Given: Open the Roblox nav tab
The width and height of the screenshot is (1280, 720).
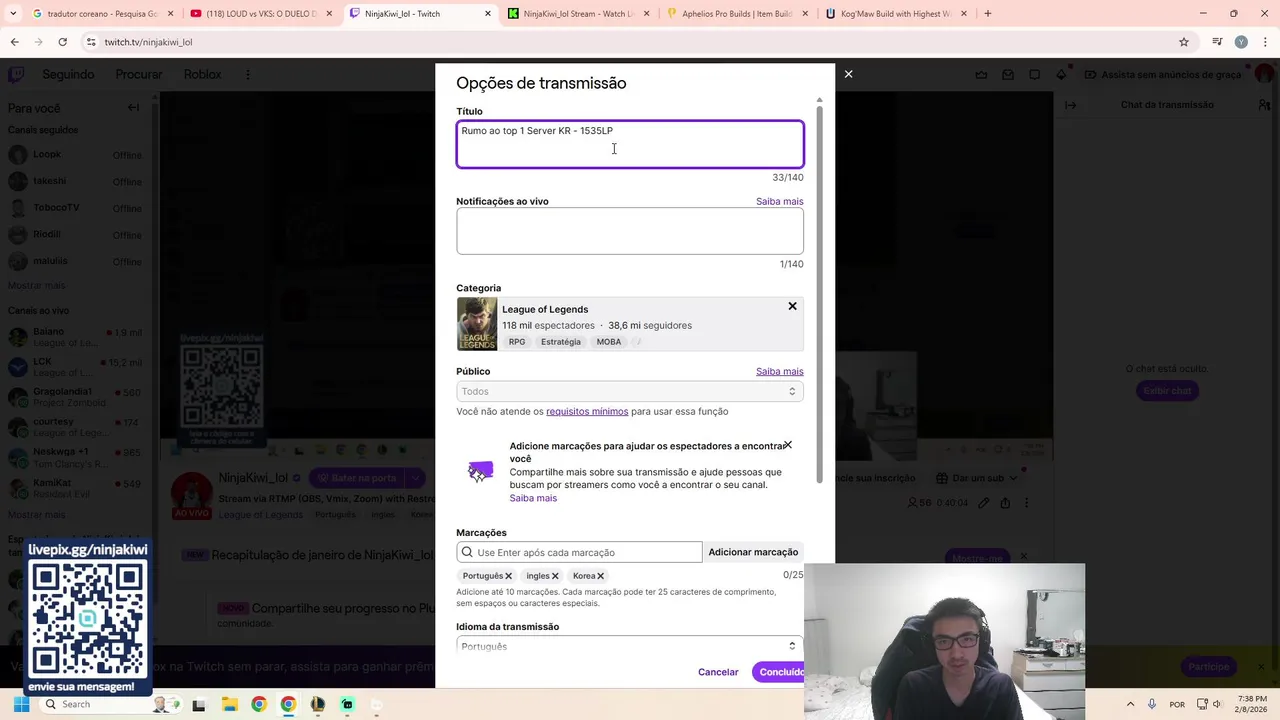Looking at the screenshot, I should pyautogui.click(x=203, y=74).
